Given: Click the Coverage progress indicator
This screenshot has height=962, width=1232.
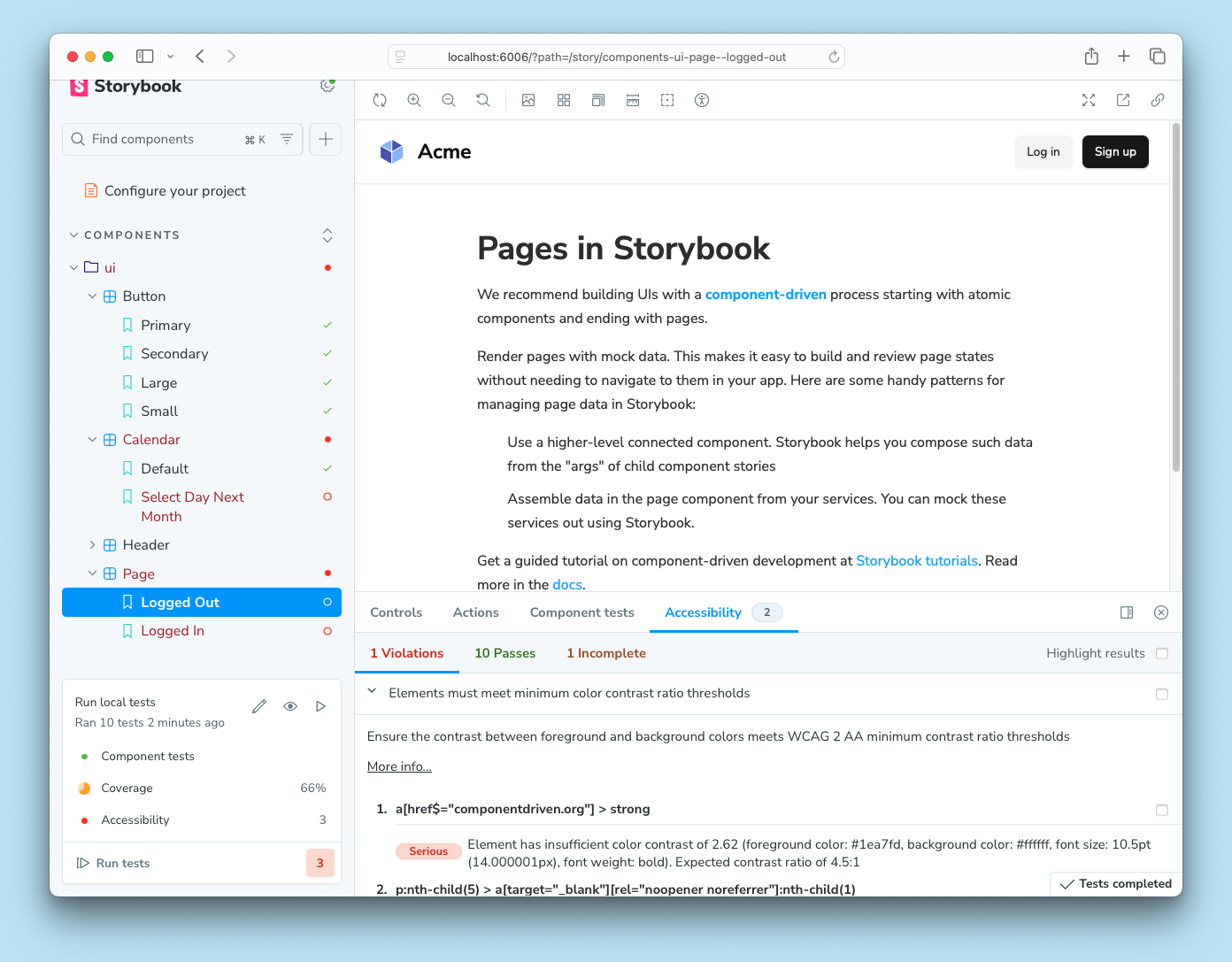Looking at the screenshot, I should click(84, 788).
